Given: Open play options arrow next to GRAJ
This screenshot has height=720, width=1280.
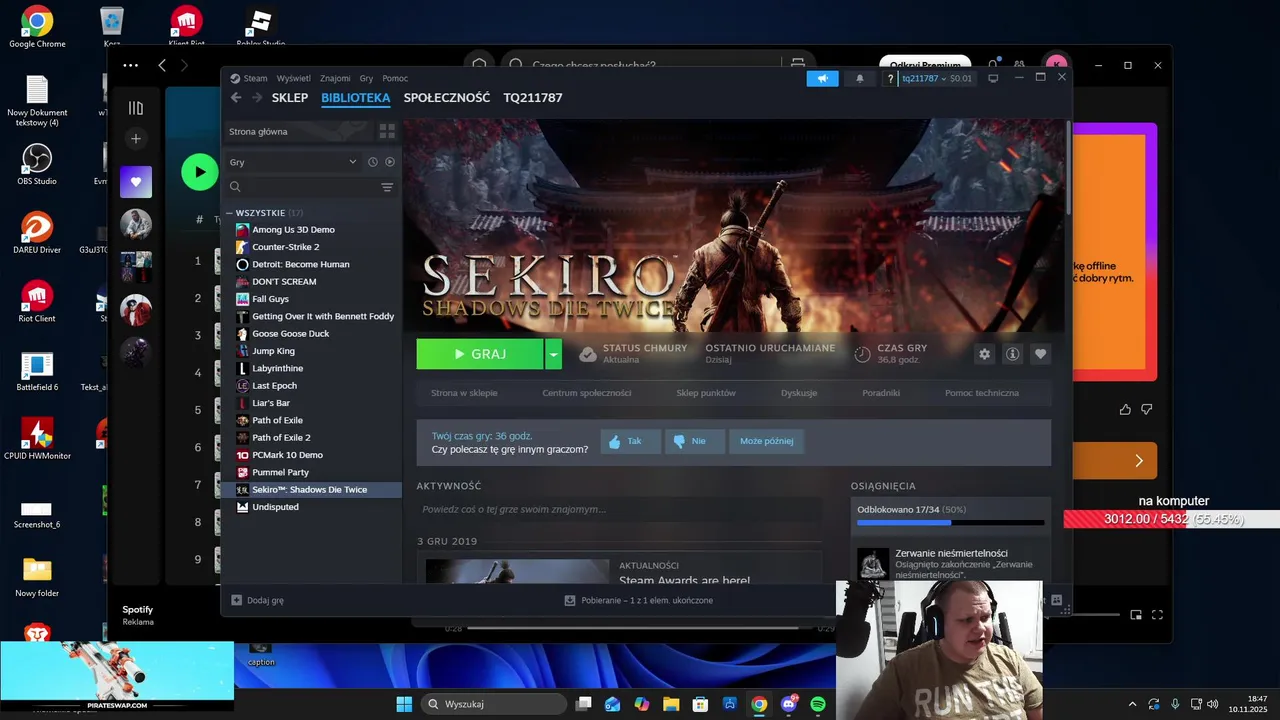Looking at the screenshot, I should [x=553, y=354].
